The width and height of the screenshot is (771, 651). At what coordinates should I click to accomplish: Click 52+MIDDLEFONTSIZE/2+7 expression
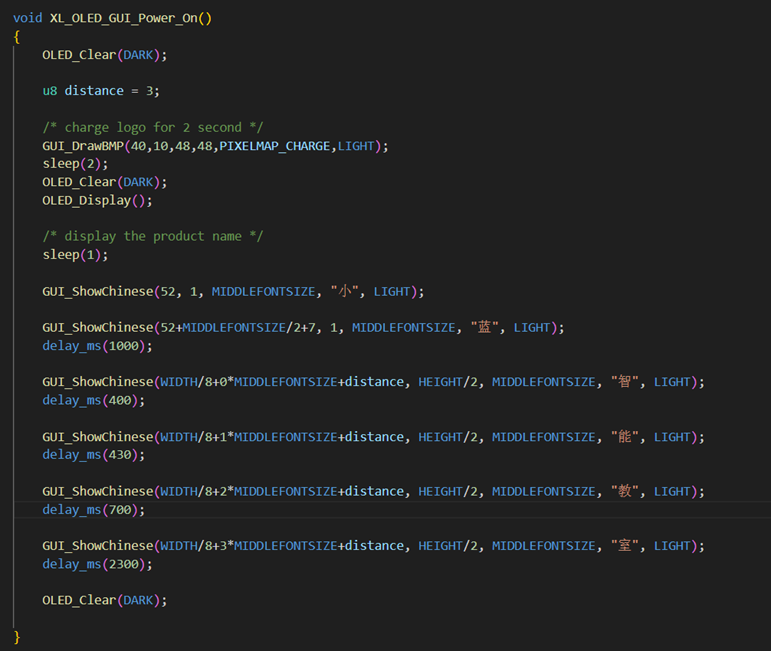(238, 327)
